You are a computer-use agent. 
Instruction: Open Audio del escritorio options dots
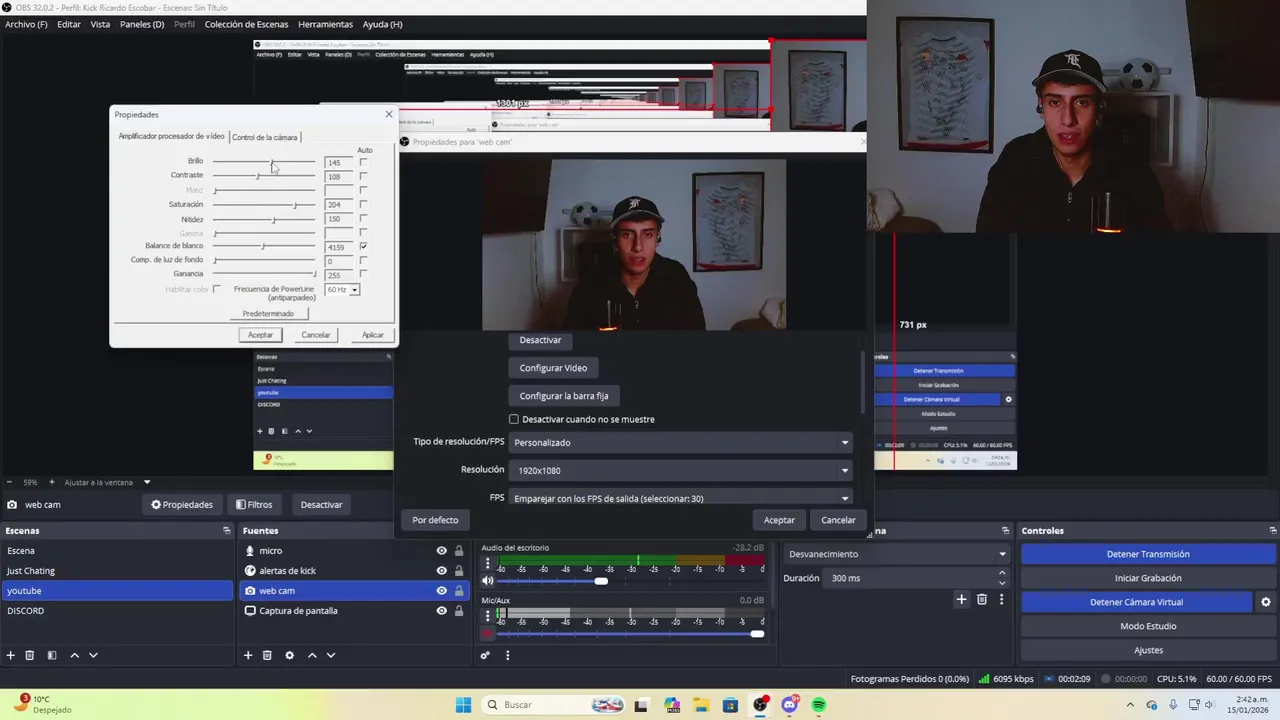click(x=487, y=563)
